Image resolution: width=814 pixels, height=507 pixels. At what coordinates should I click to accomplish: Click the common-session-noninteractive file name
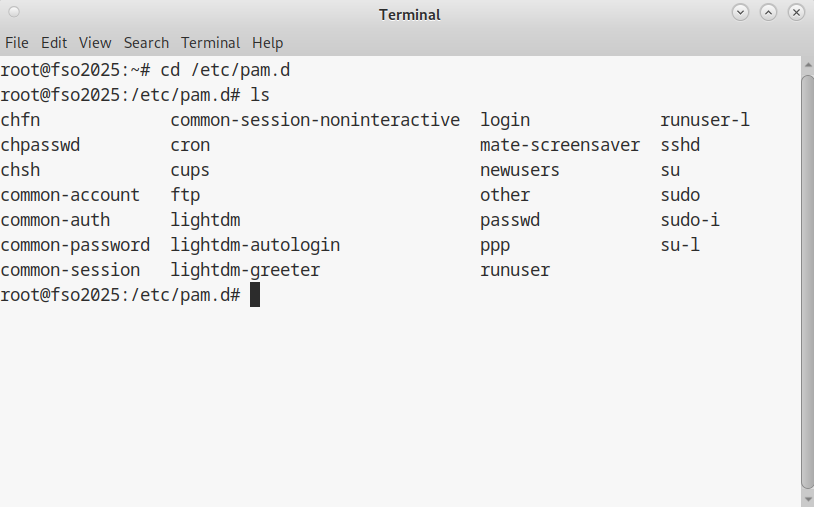315,120
